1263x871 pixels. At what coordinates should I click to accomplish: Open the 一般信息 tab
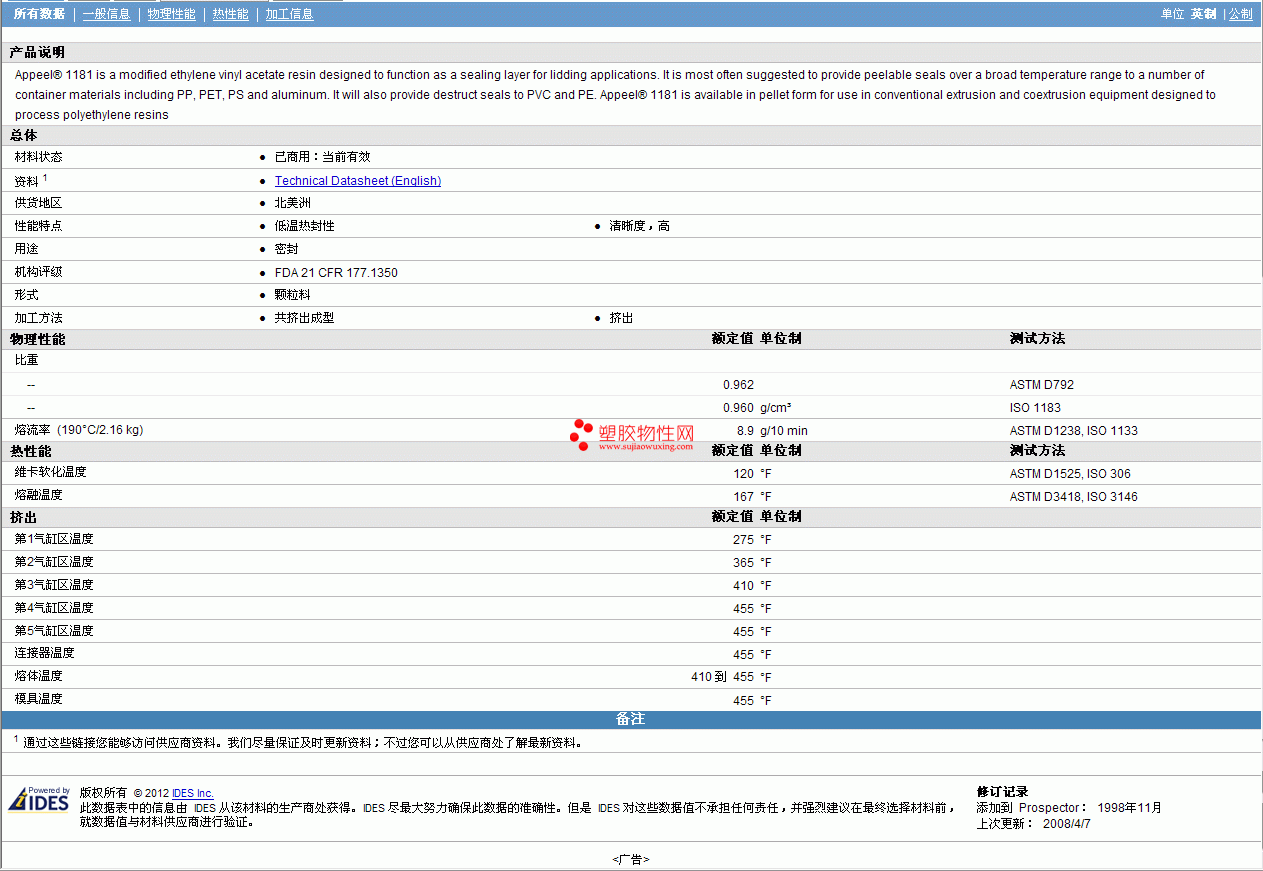[x=107, y=14]
